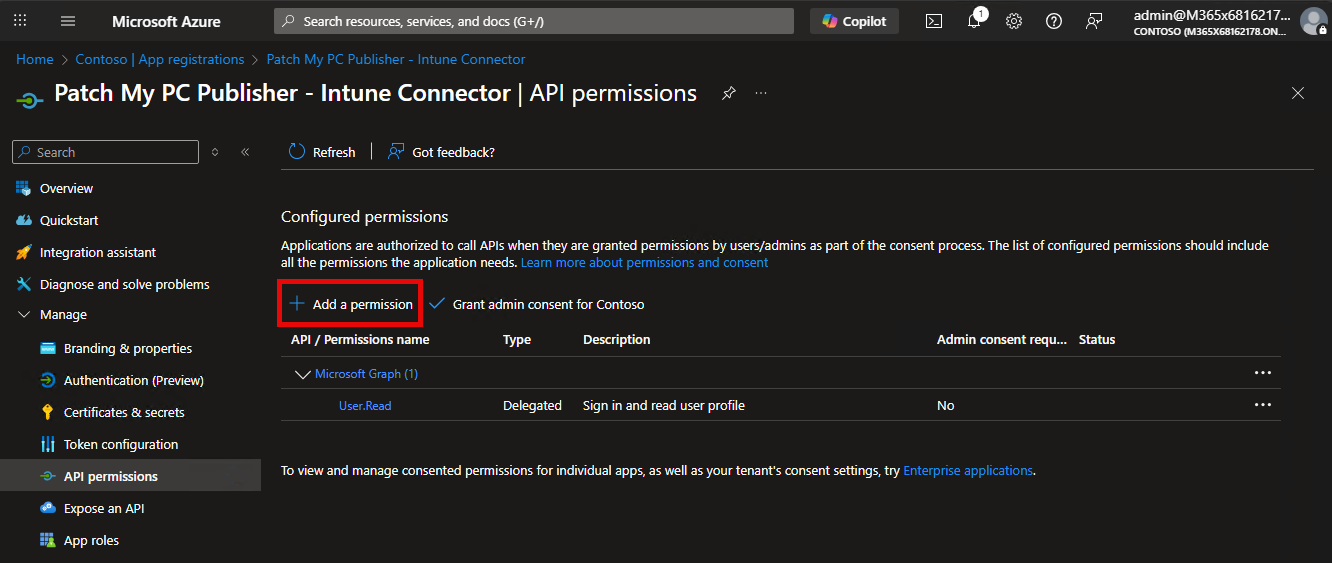The width and height of the screenshot is (1332, 563).
Task: Open the notifications bell
Action: (x=975, y=21)
